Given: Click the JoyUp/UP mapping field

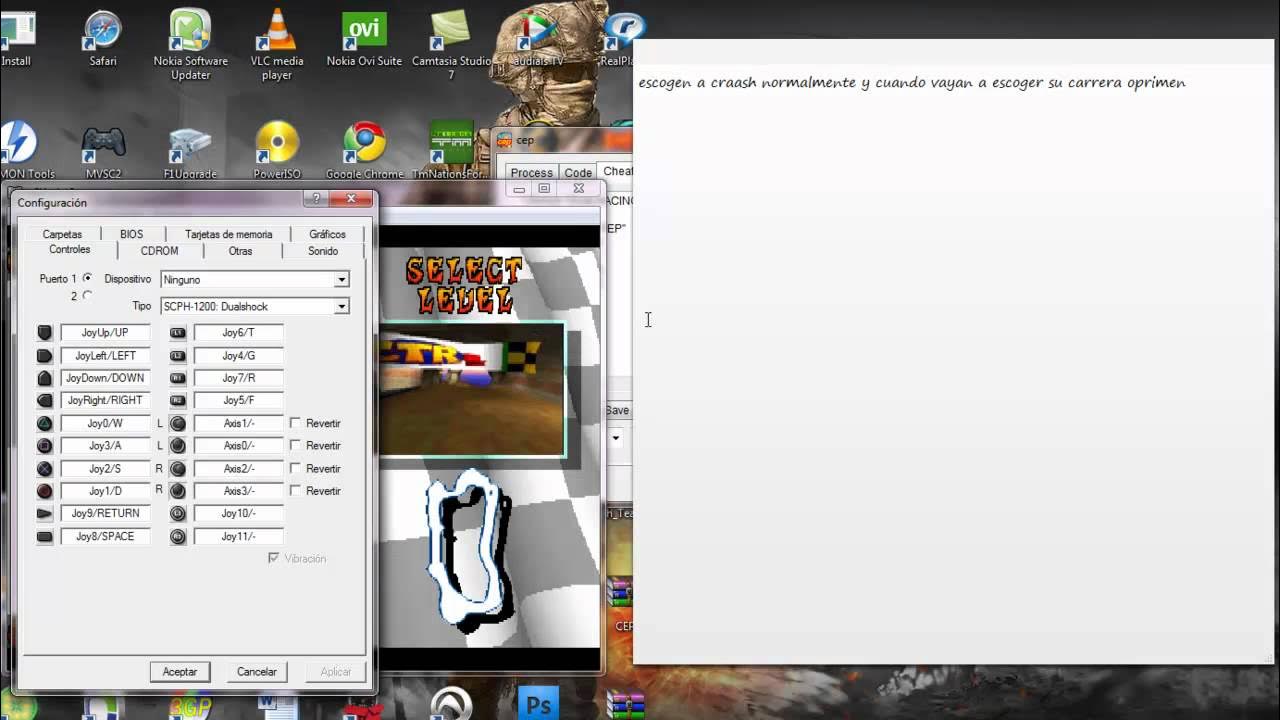Looking at the screenshot, I should [x=105, y=333].
